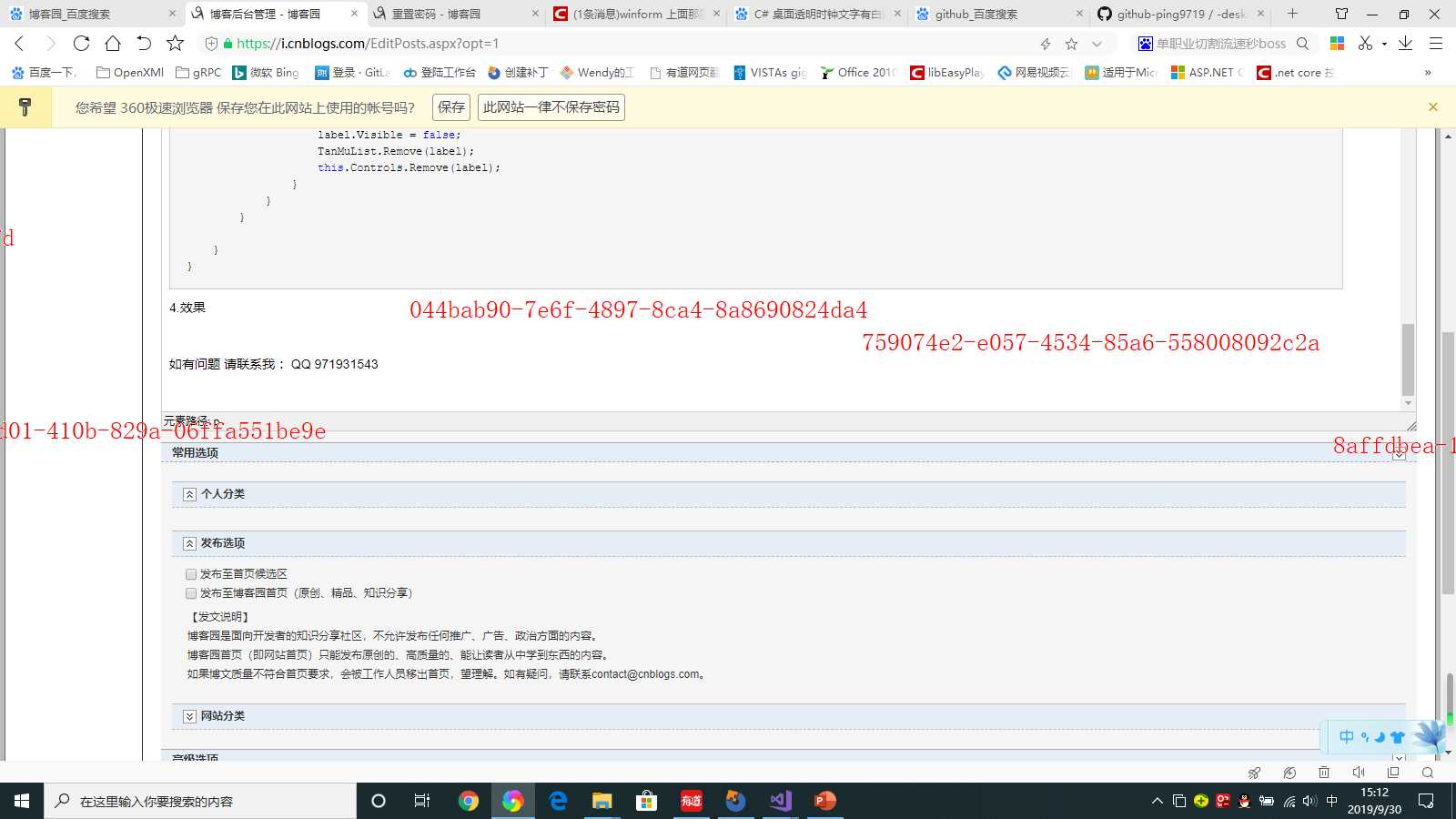Open QQ penguin in system tray
This screenshot has height=819, width=1456.
pyautogui.click(x=1244, y=801)
